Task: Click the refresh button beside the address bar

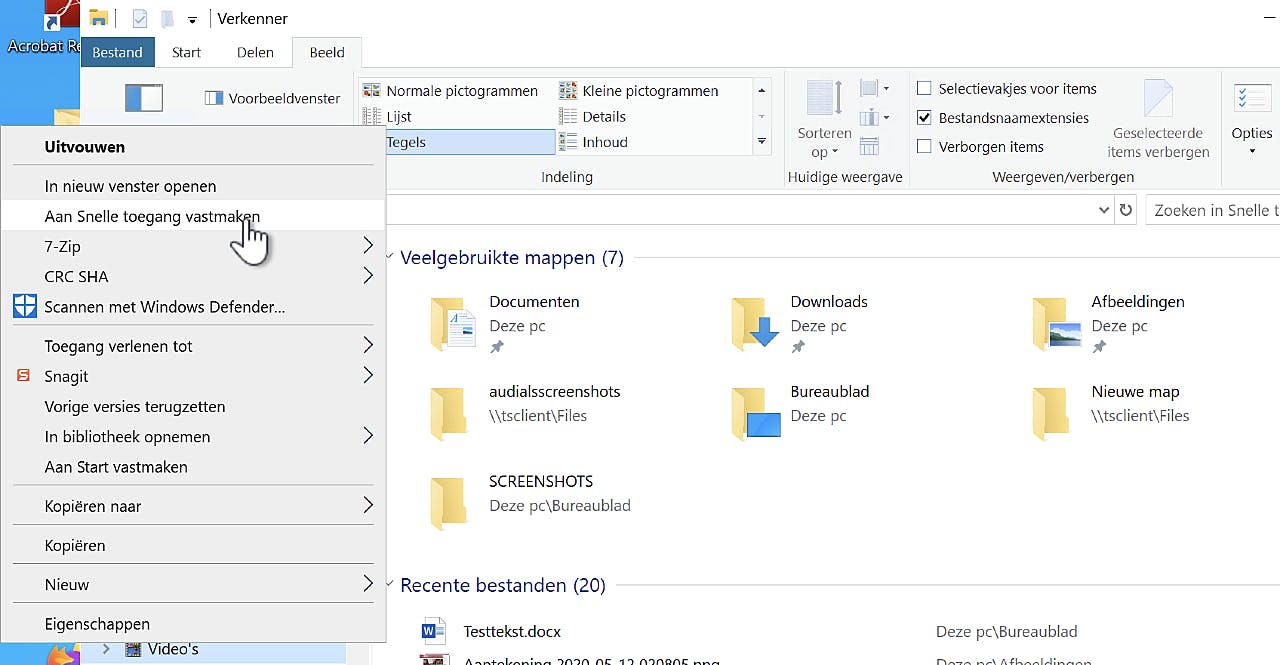Action: [x=1126, y=210]
